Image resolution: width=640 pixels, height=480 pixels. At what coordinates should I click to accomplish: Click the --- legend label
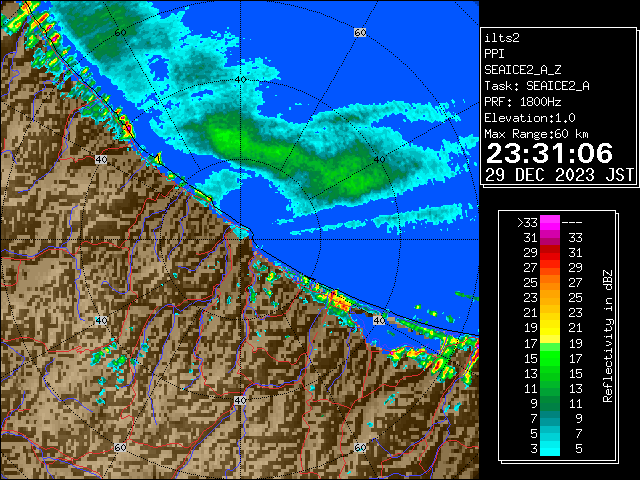(x=572, y=223)
